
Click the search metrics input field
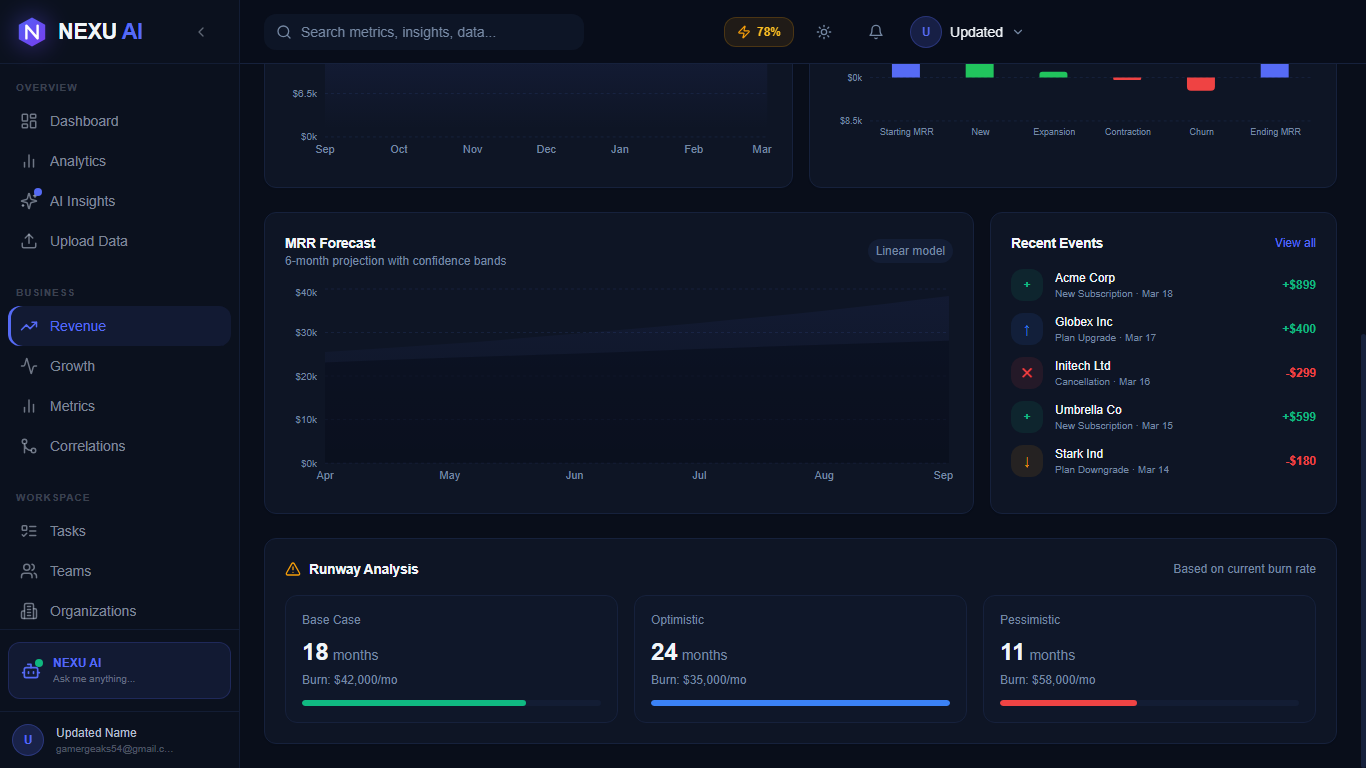423,31
